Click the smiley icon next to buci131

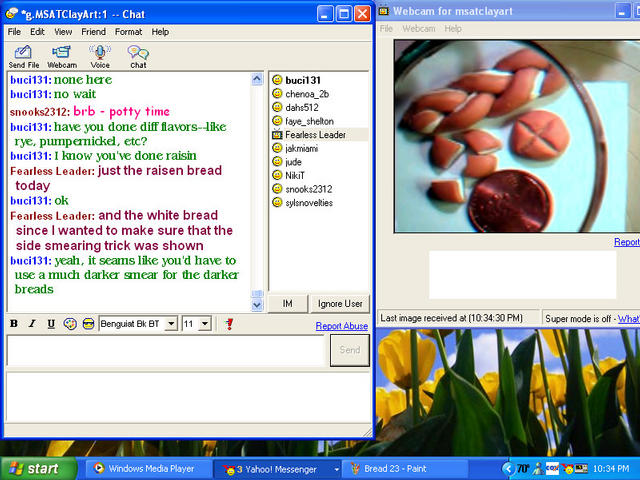pyautogui.click(x=277, y=80)
